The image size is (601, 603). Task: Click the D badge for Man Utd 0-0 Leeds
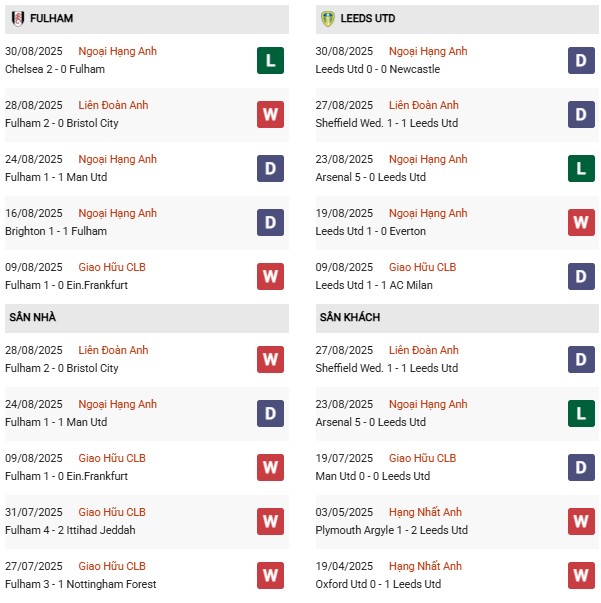point(581,468)
